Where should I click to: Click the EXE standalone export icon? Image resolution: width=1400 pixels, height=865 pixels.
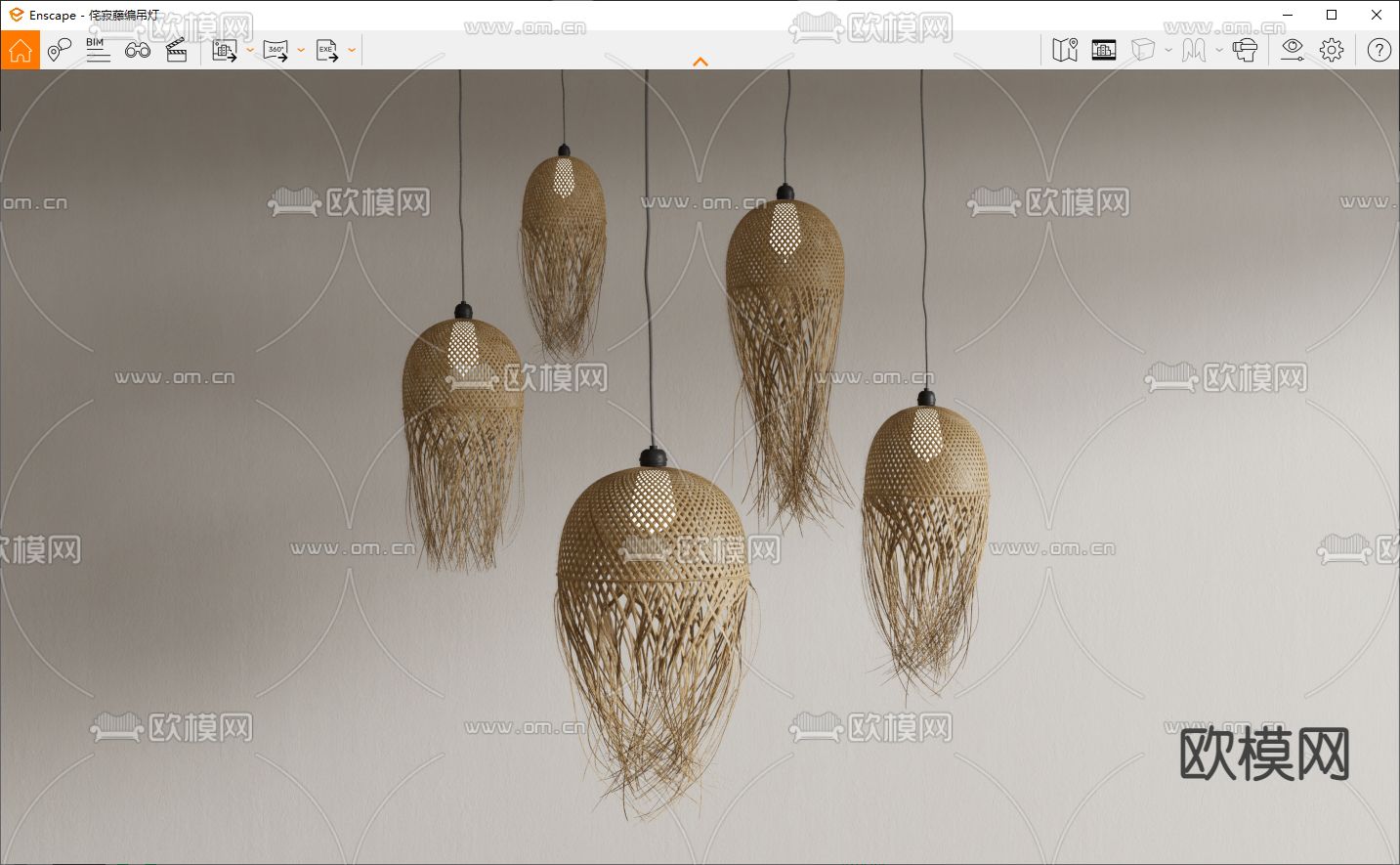tap(327, 50)
